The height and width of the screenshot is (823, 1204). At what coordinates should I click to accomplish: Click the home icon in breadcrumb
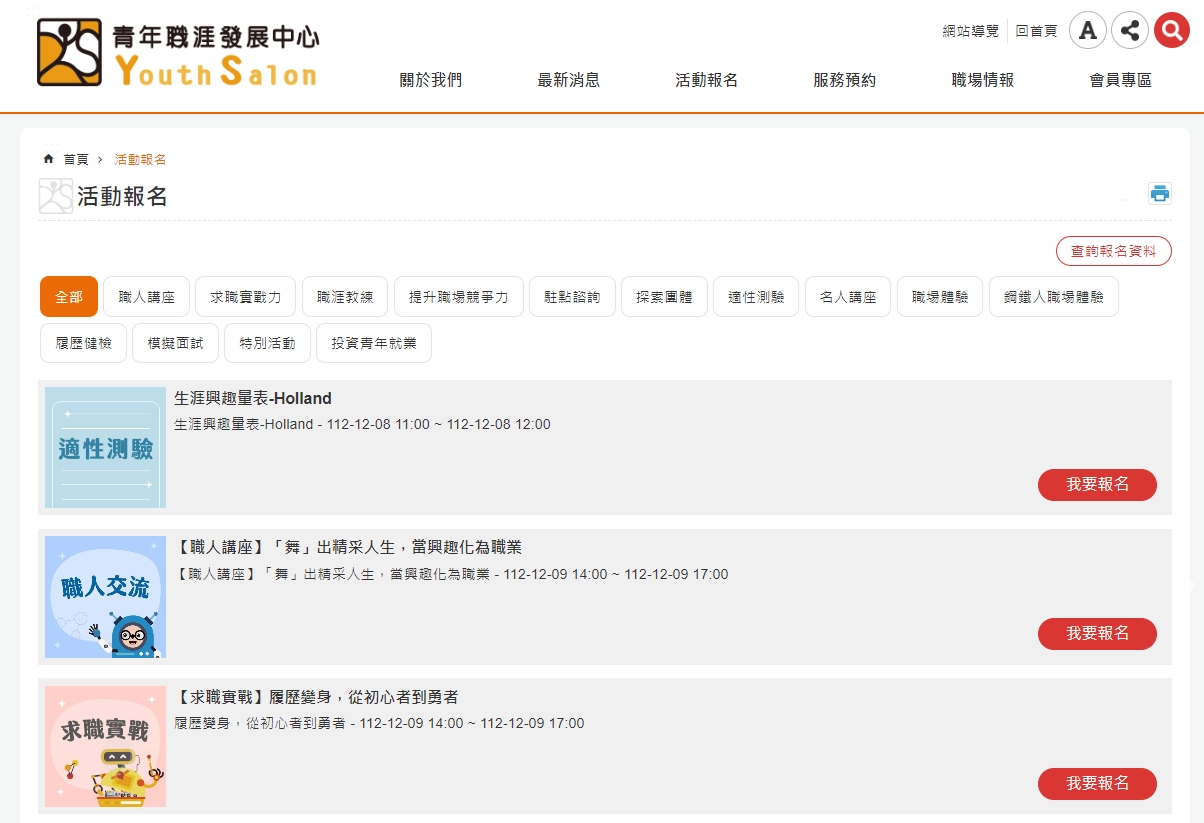[x=48, y=159]
